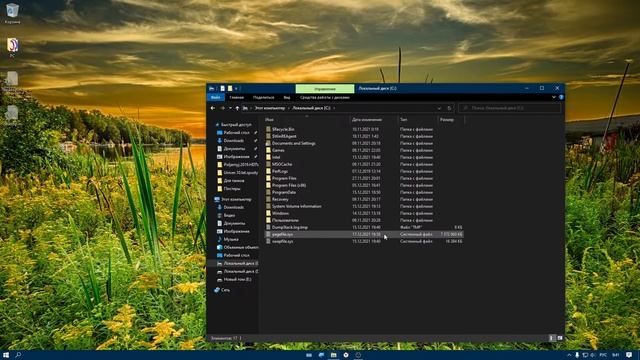Open the Windows Start menu

click(6, 355)
